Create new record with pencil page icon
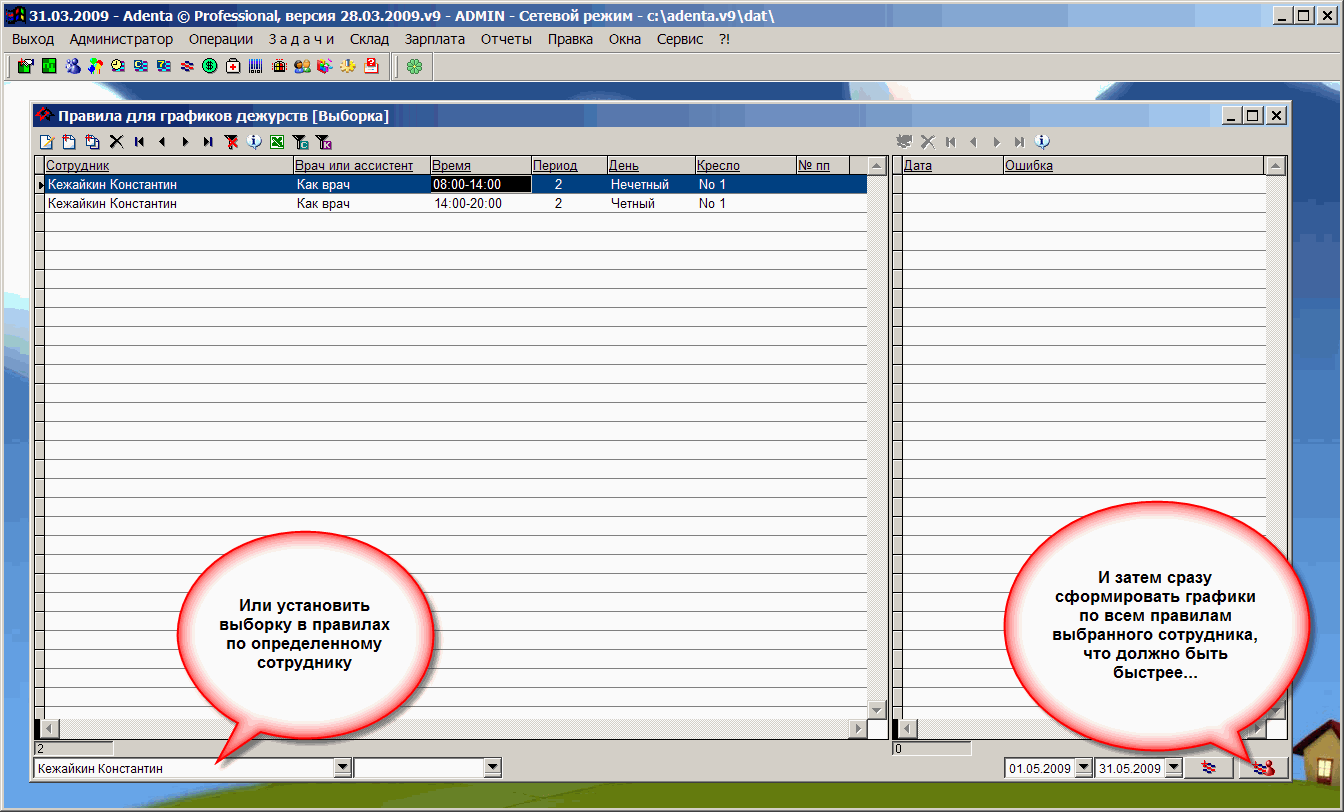1344x812 pixels. [x=46, y=142]
